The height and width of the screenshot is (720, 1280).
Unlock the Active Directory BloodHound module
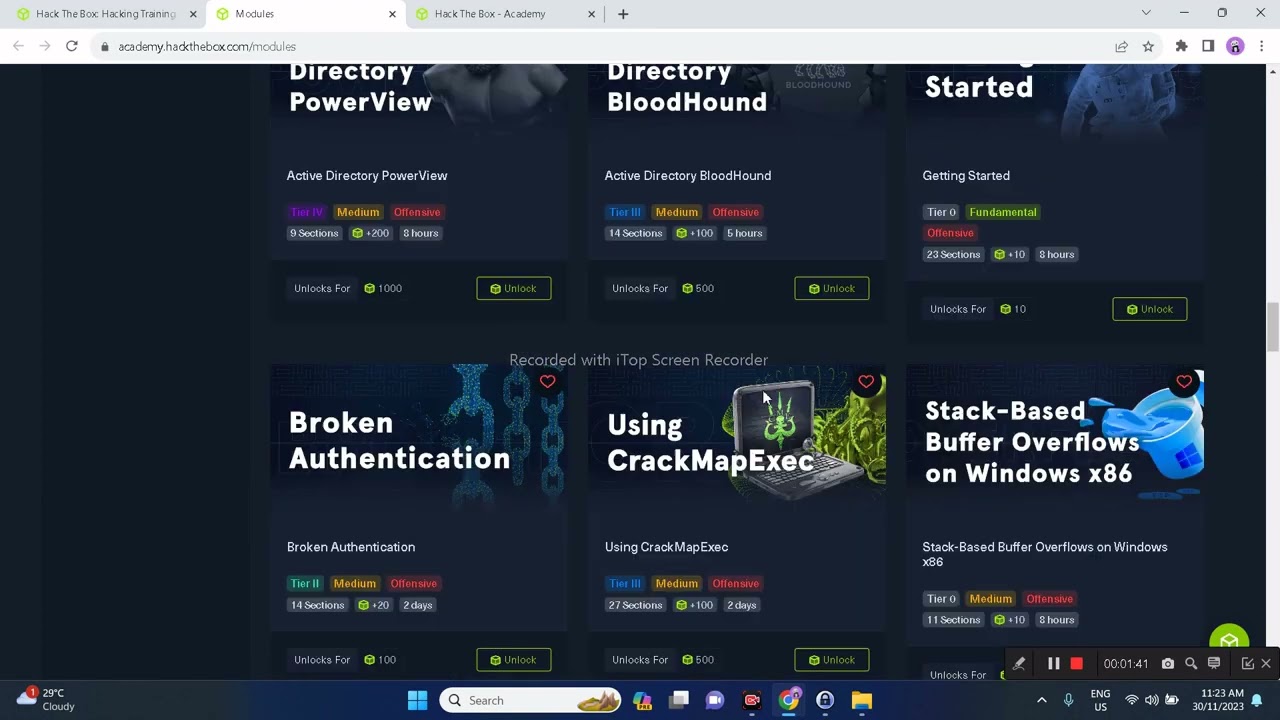[831, 288]
